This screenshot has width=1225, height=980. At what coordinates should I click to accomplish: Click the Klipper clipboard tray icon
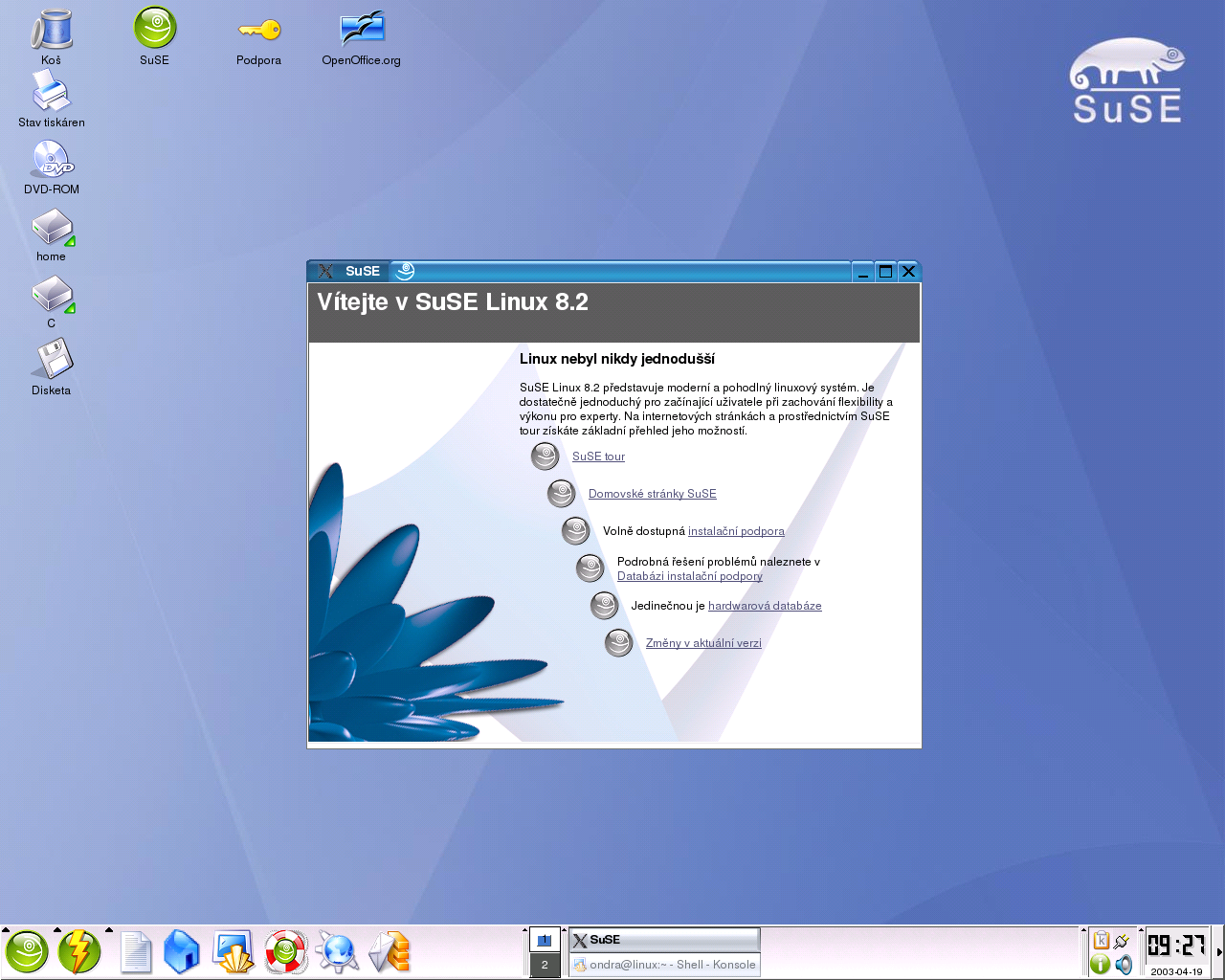pyautogui.click(x=1101, y=941)
